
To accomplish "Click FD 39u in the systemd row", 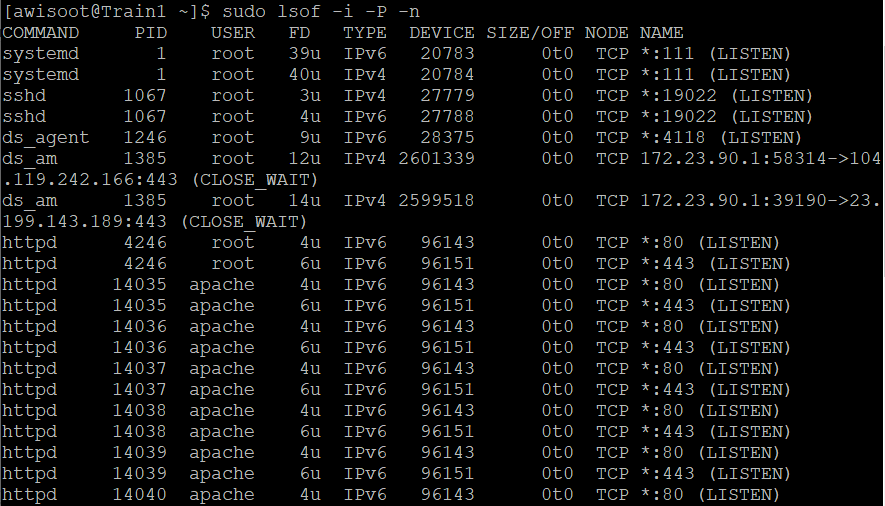I will coord(305,54).
